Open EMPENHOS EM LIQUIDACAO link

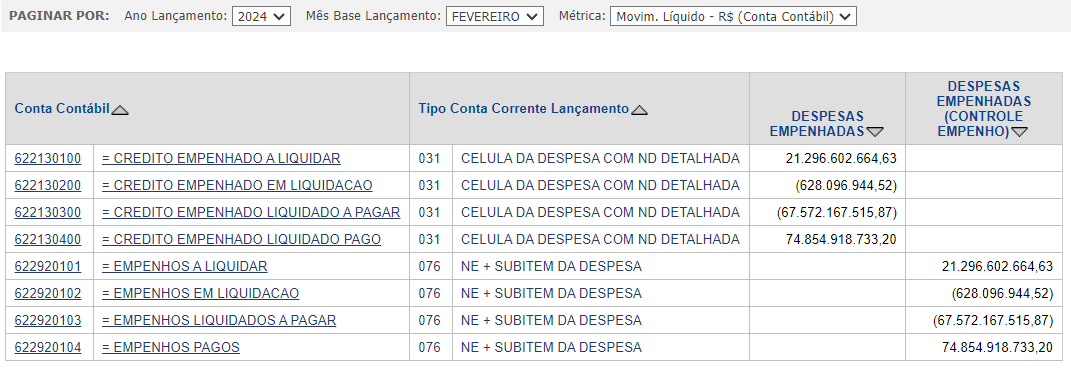click(200, 293)
